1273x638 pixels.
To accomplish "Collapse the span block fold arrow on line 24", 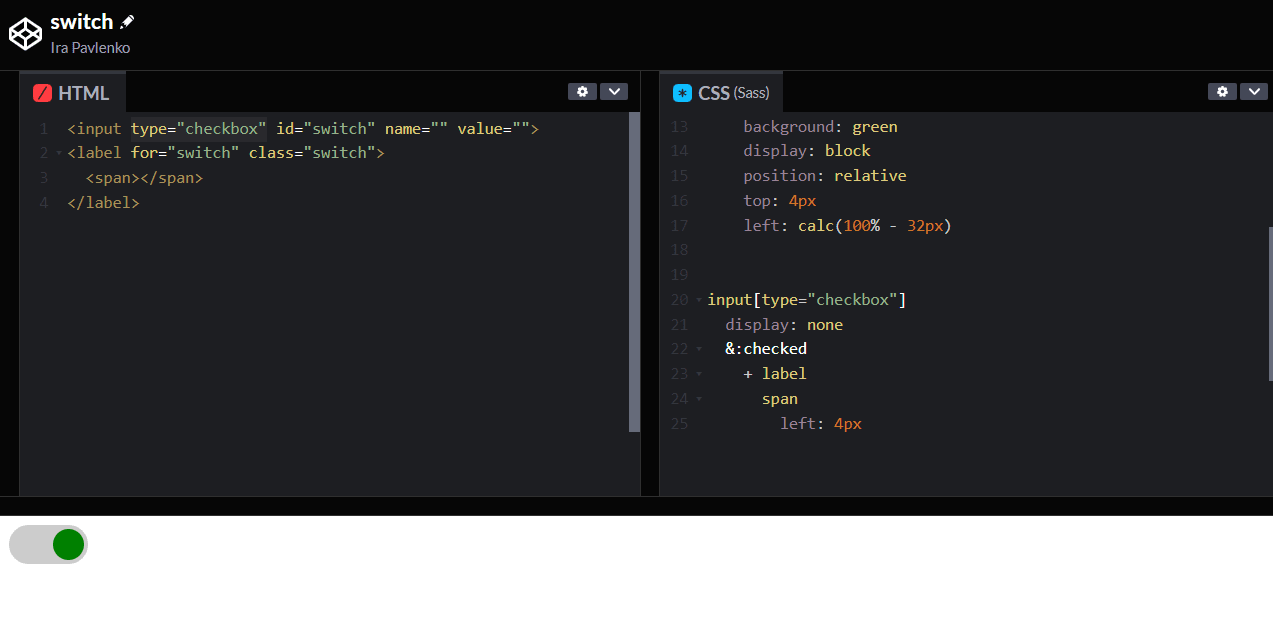I will click(x=699, y=399).
